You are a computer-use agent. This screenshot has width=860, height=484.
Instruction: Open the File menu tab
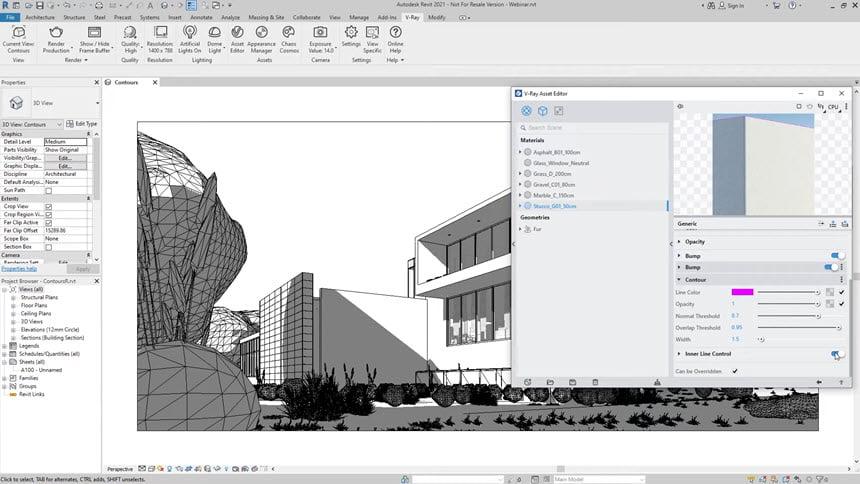coord(10,18)
